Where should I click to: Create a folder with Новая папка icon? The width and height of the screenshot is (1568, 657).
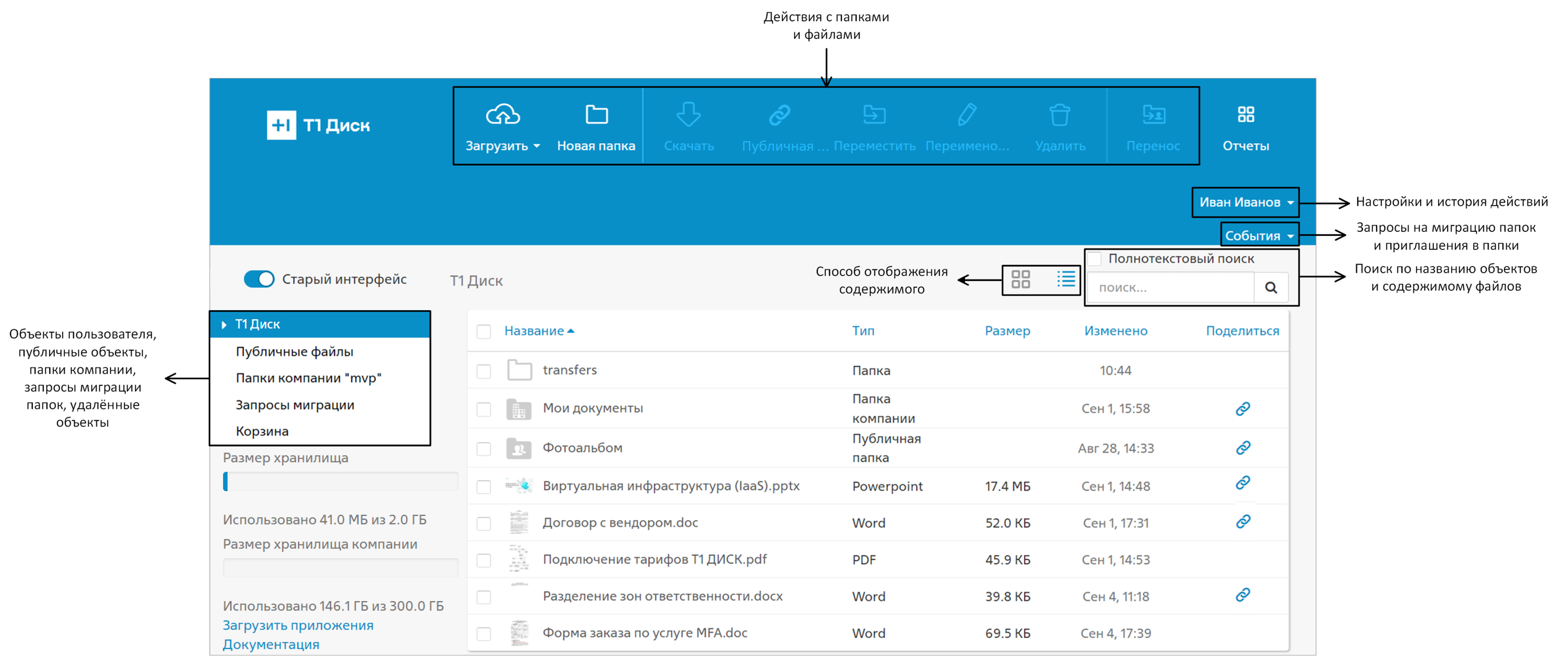[597, 114]
